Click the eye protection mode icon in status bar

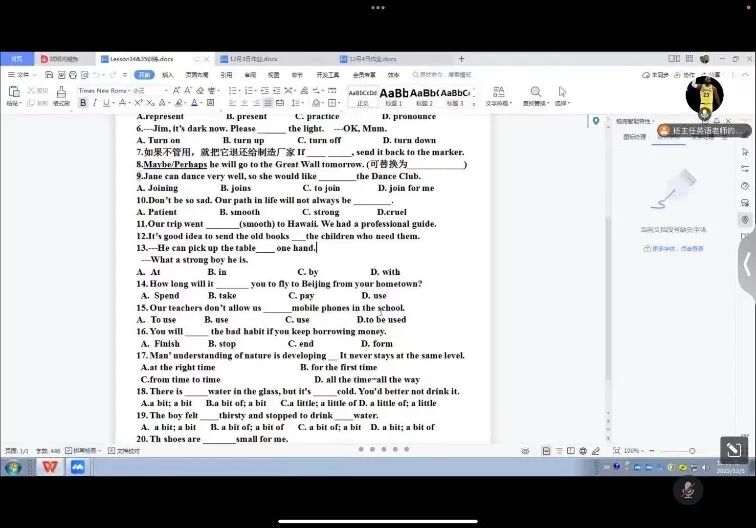pos(525,451)
